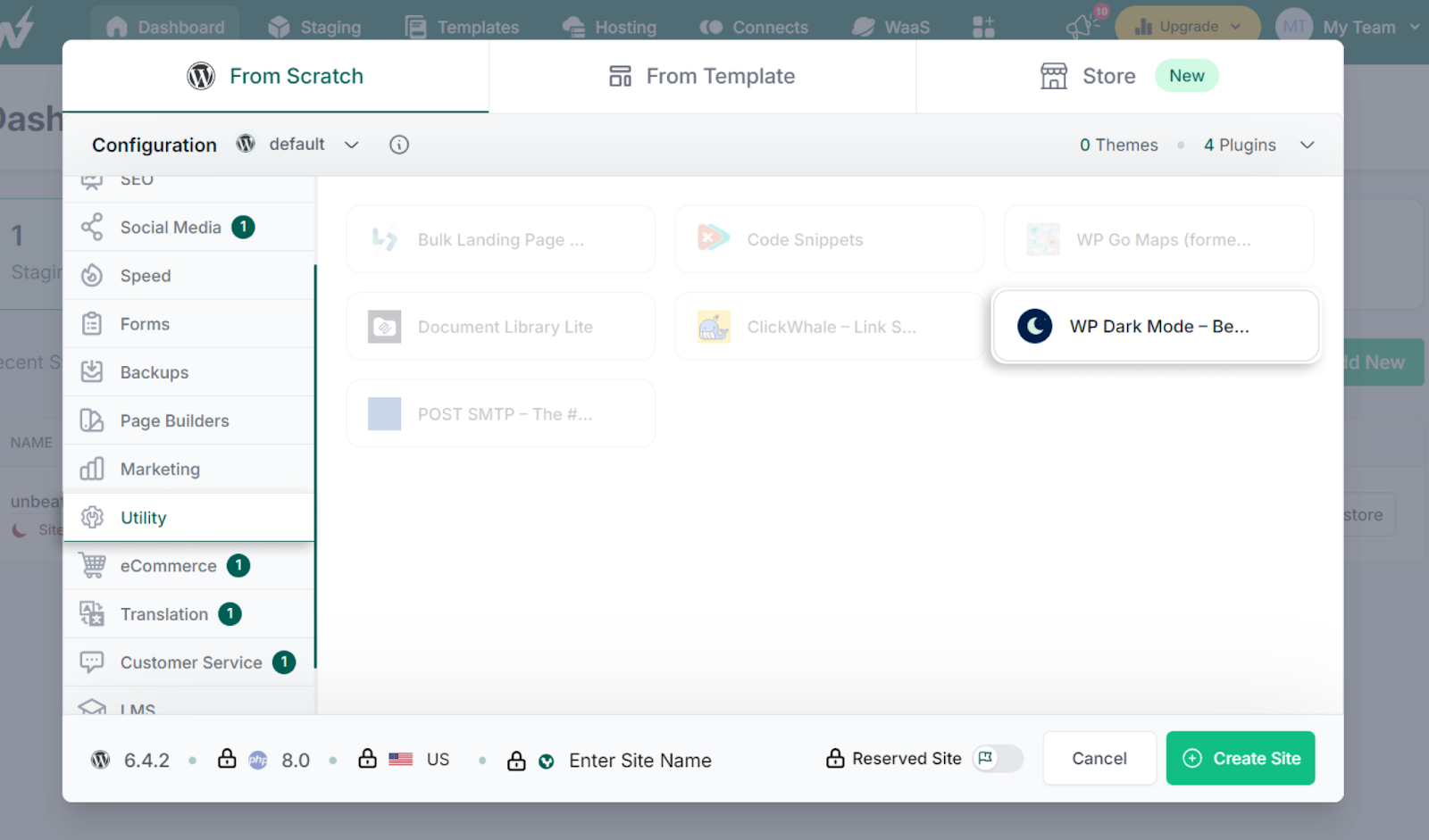
Task: Open the announcements megaphone icon
Action: coord(1081,27)
